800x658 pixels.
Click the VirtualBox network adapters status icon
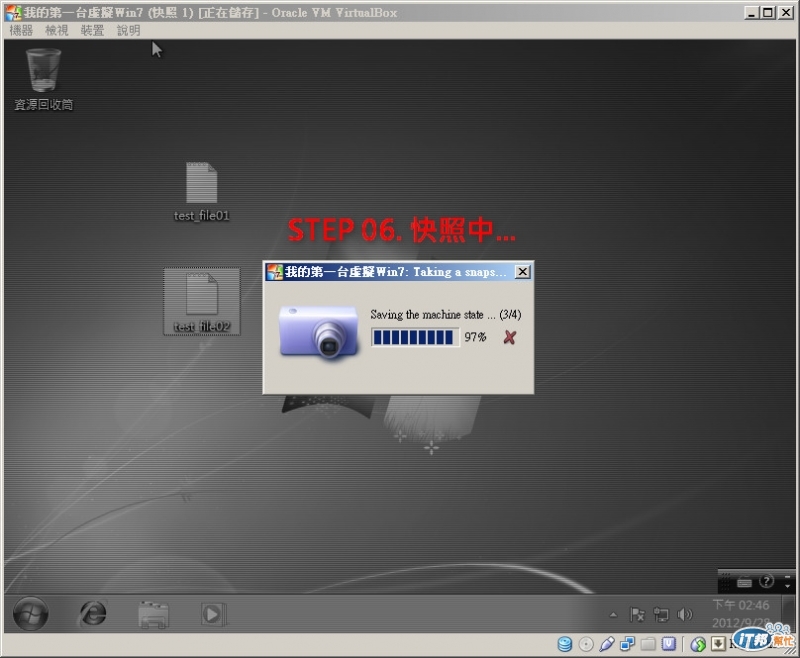point(627,644)
